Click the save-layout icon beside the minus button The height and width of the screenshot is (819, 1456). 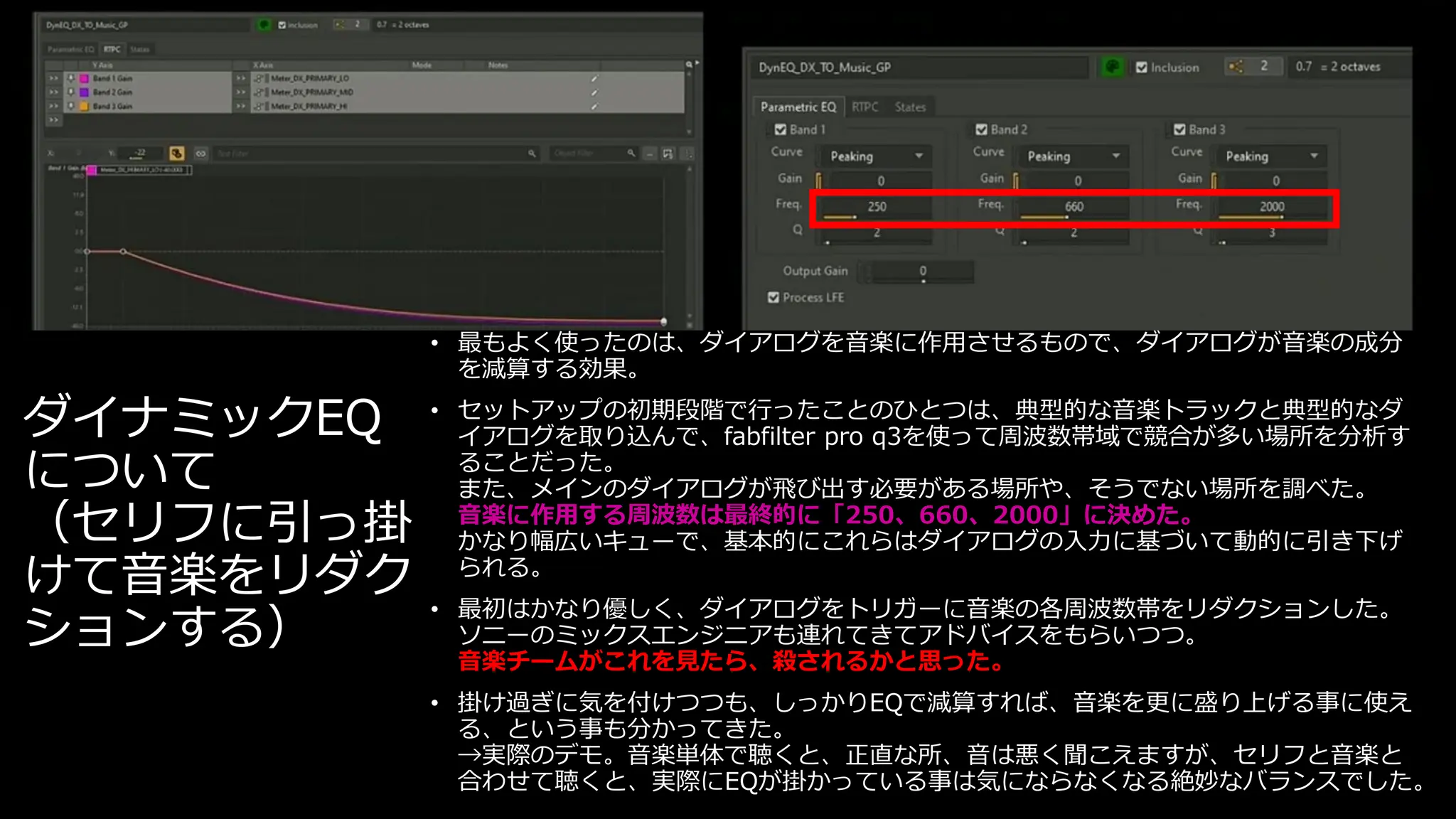(668, 154)
